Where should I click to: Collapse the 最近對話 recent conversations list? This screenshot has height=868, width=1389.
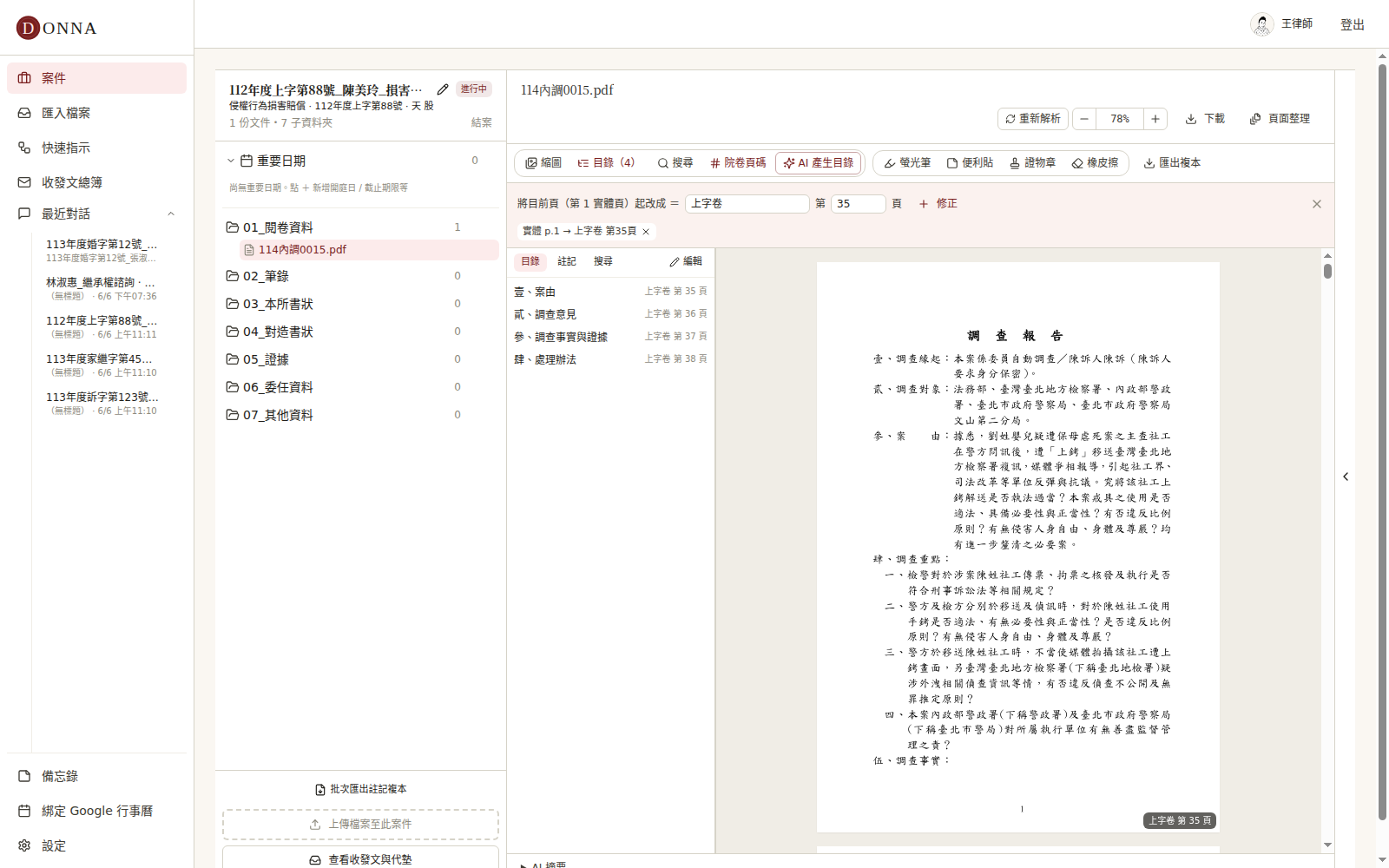point(171,214)
